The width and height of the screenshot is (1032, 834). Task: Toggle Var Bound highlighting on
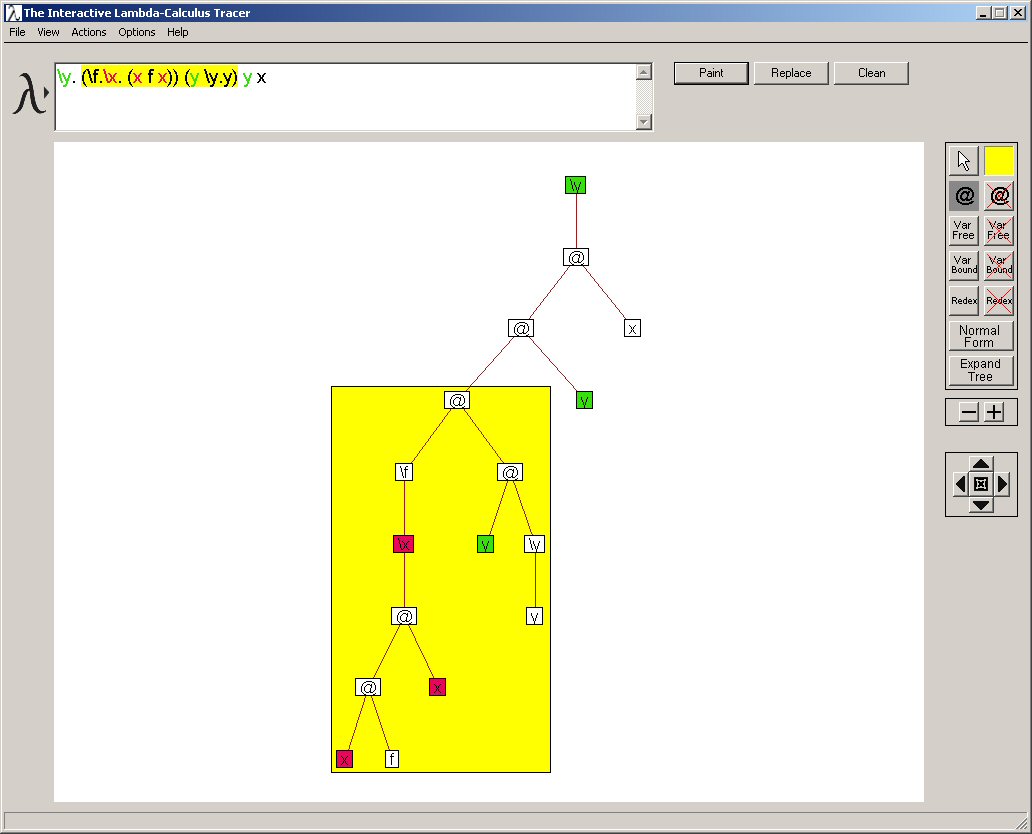coord(963,265)
